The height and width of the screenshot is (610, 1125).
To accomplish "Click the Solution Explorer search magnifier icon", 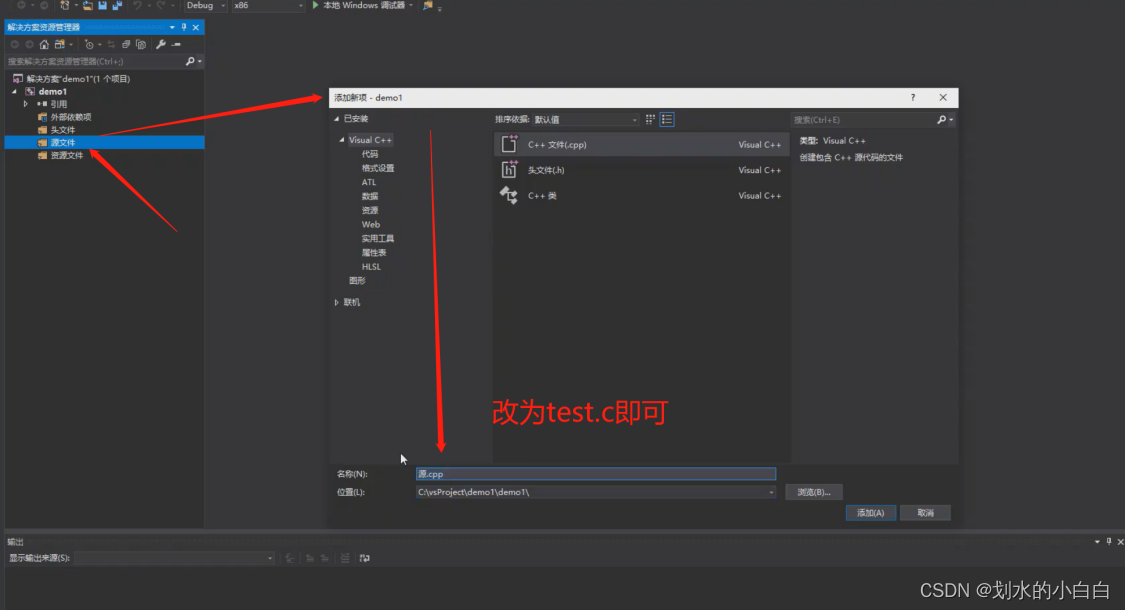I will click(190, 62).
